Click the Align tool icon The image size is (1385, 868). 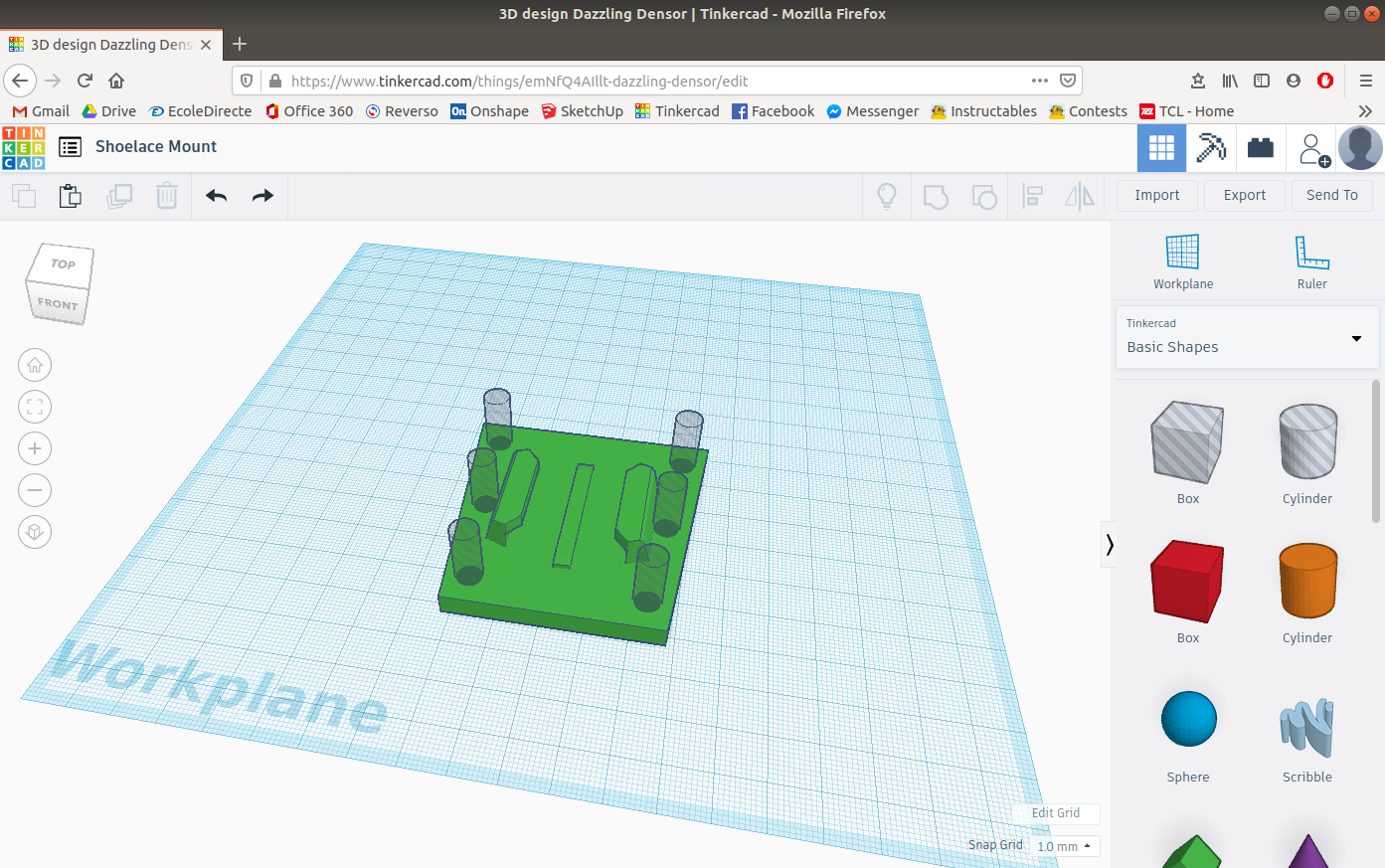coord(1032,196)
